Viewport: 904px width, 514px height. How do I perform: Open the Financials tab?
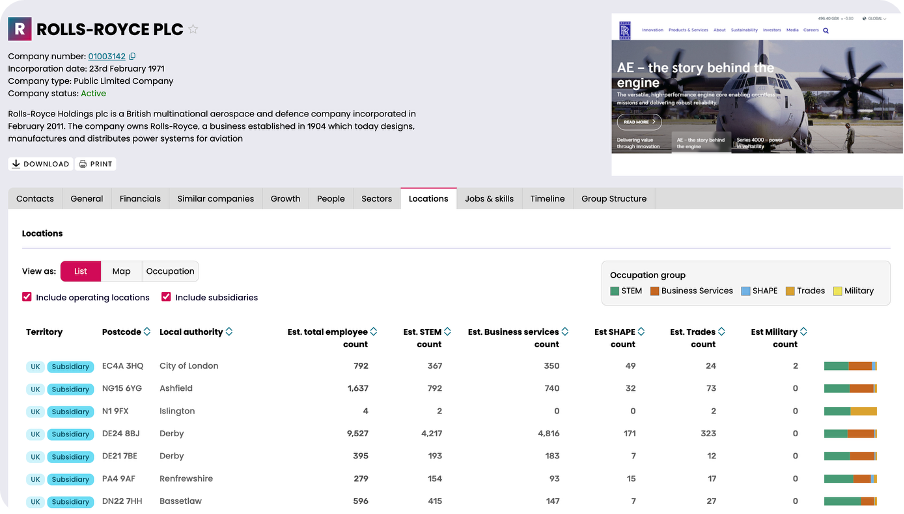[x=140, y=199]
